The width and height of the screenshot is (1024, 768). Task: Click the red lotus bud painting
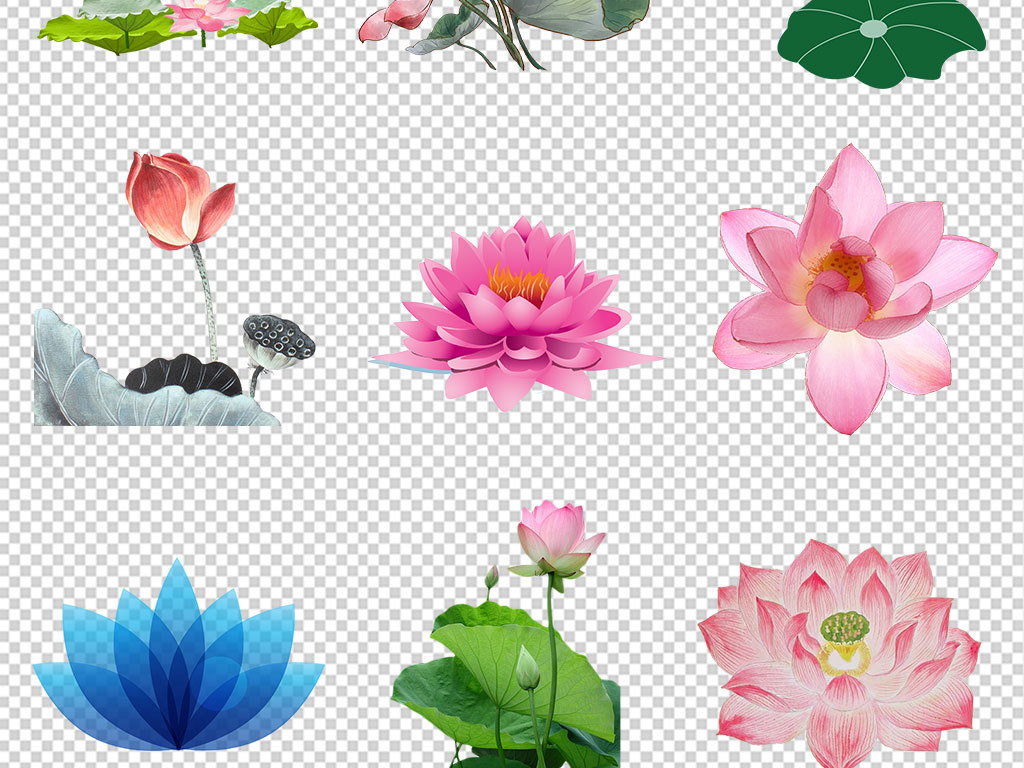coord(178,200)
